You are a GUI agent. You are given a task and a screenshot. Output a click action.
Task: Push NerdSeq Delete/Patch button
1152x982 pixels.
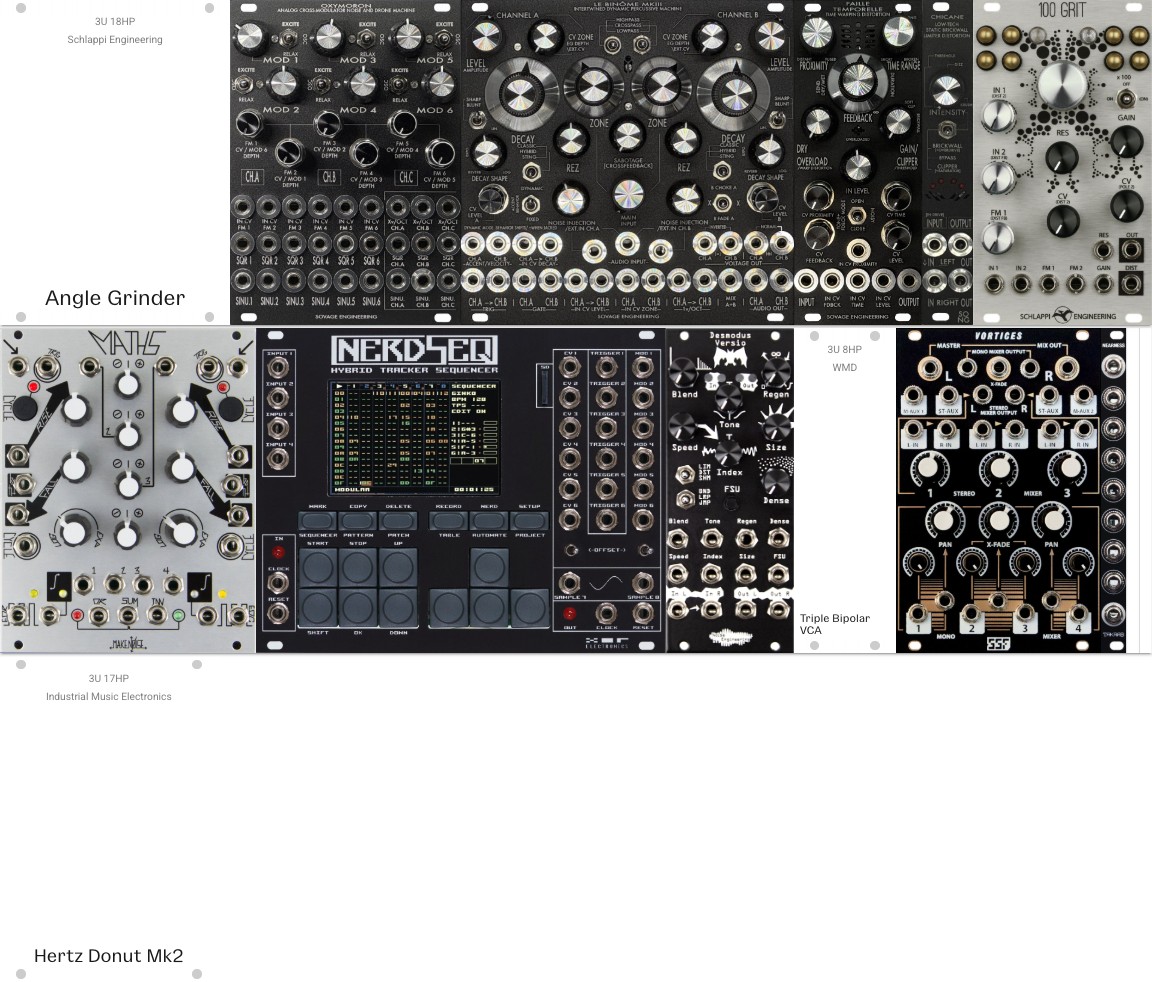398,521
